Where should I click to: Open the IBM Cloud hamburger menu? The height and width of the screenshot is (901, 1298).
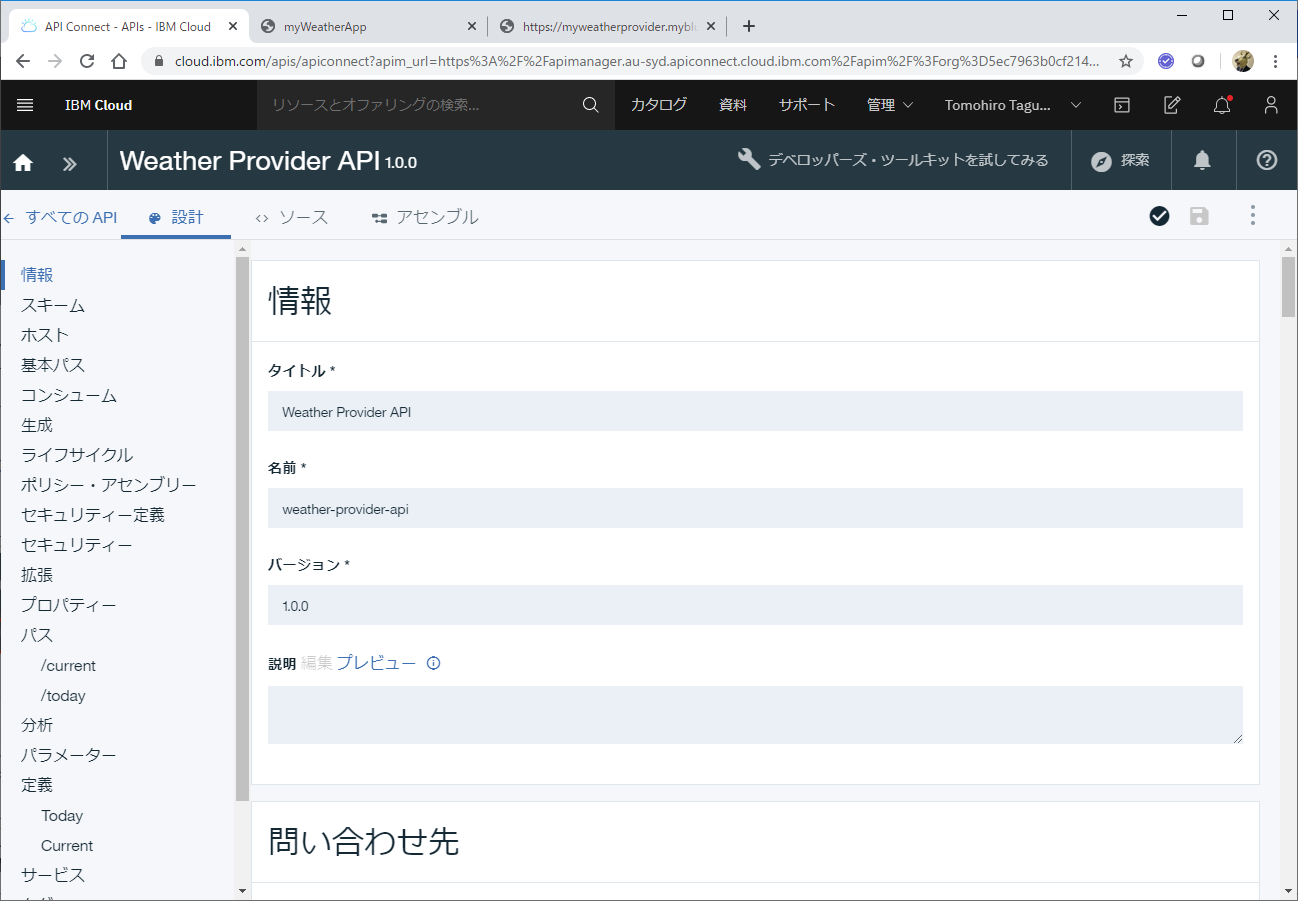(x=25, y=105)
